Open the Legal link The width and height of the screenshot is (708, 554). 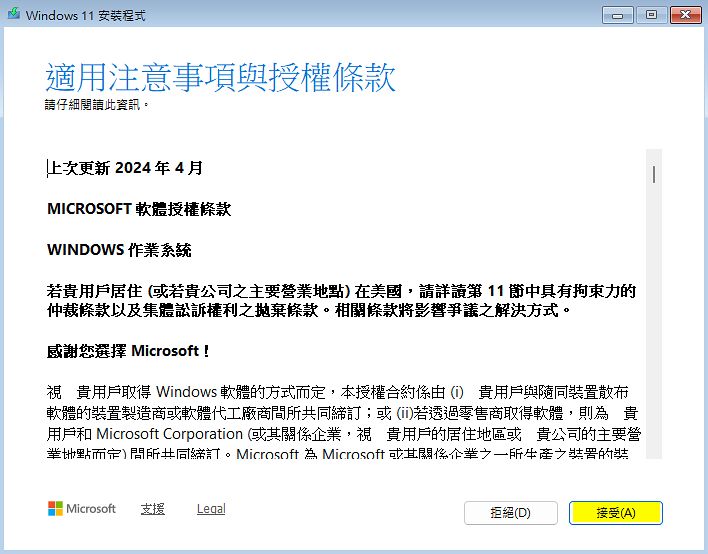[x=211, y=509]
